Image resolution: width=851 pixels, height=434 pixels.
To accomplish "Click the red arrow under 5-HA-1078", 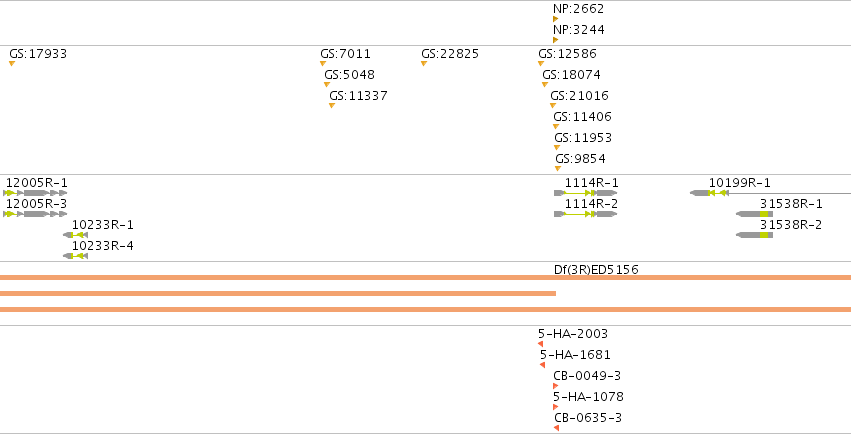I will pos(556,407).
